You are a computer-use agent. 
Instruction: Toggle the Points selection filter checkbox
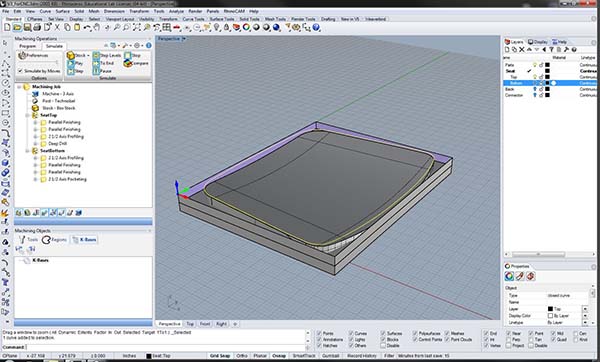point(319,333)
